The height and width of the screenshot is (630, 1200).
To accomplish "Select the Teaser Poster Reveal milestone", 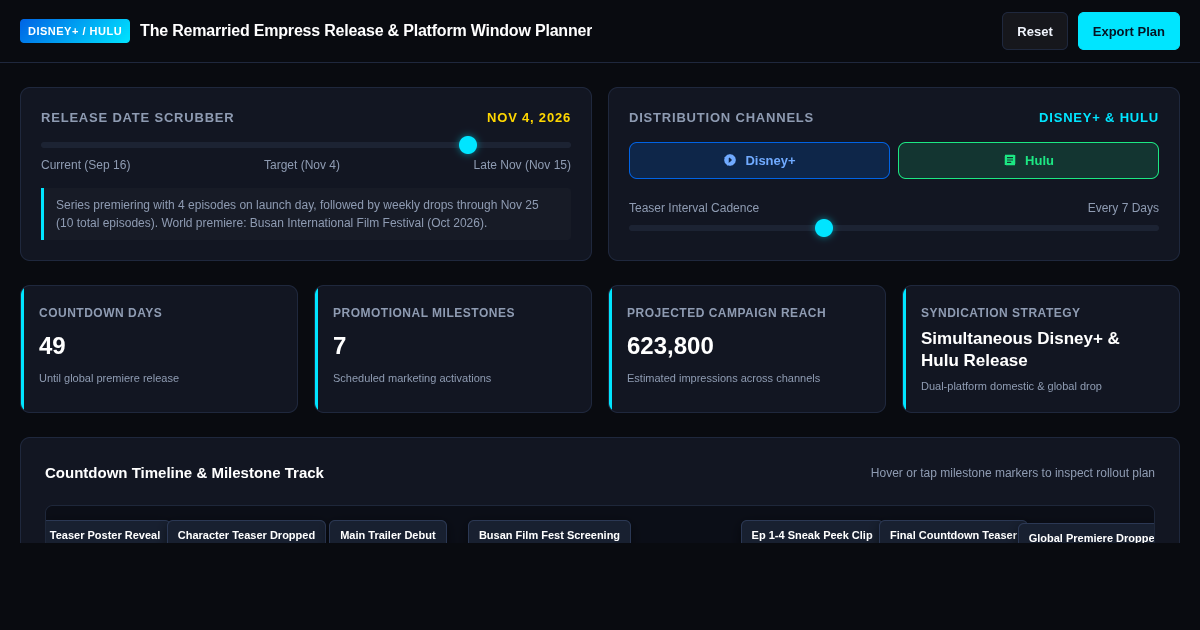I will [105, 534].
